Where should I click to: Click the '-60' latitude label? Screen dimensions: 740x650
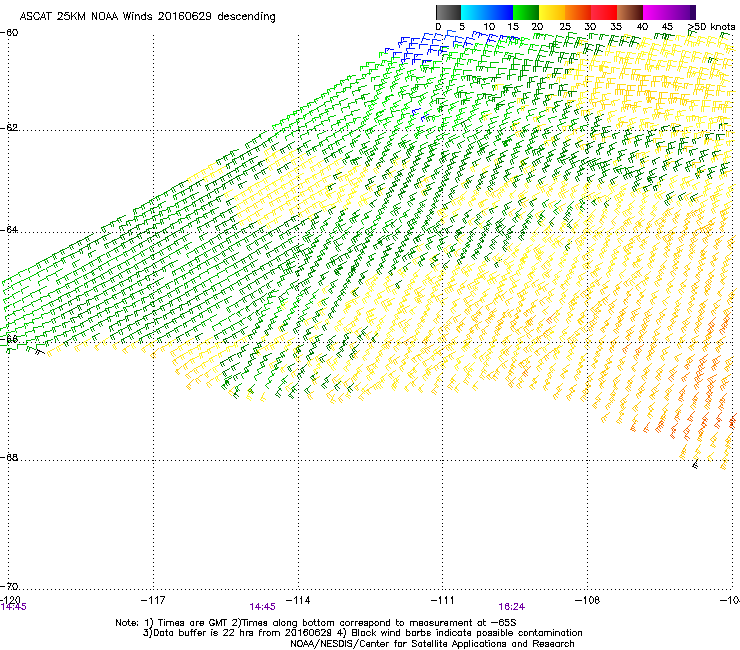(x=9, y=33)
